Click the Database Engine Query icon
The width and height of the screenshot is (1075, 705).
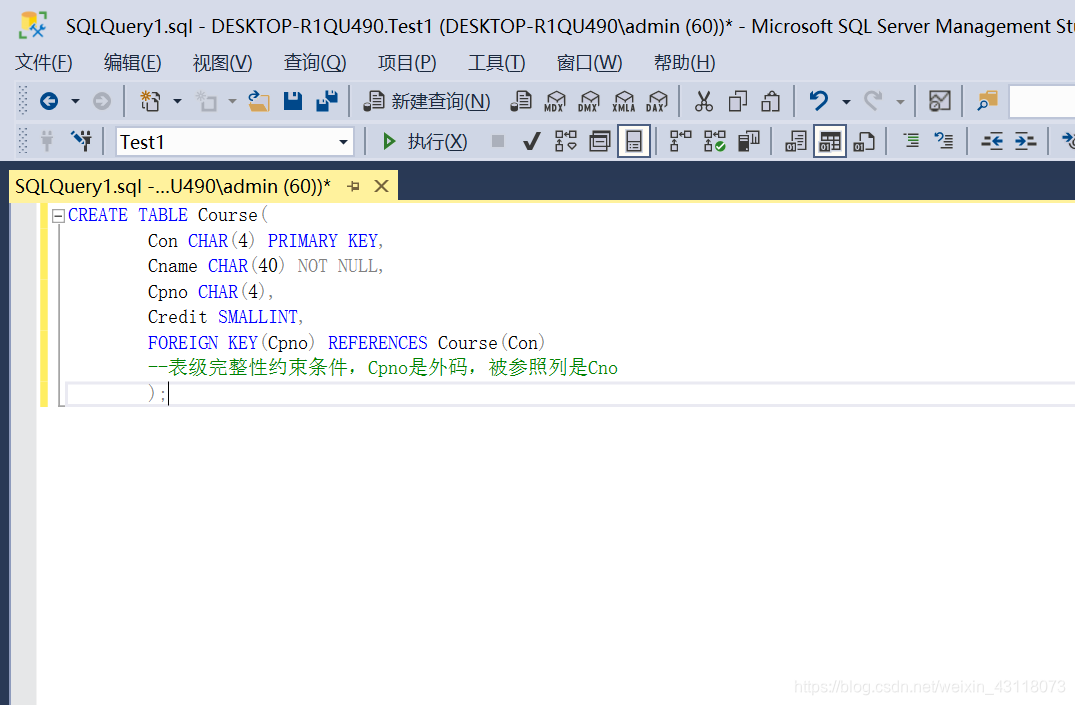(521, 101)
